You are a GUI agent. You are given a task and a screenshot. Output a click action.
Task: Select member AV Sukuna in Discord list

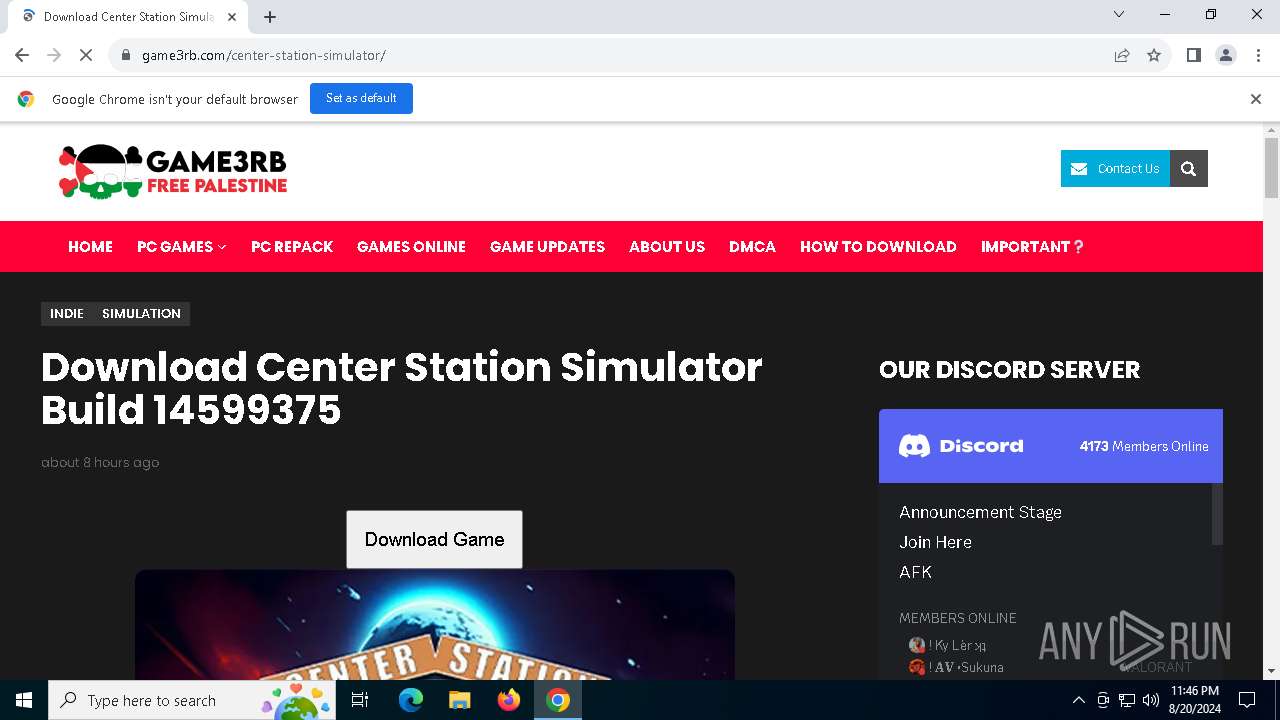956,667
